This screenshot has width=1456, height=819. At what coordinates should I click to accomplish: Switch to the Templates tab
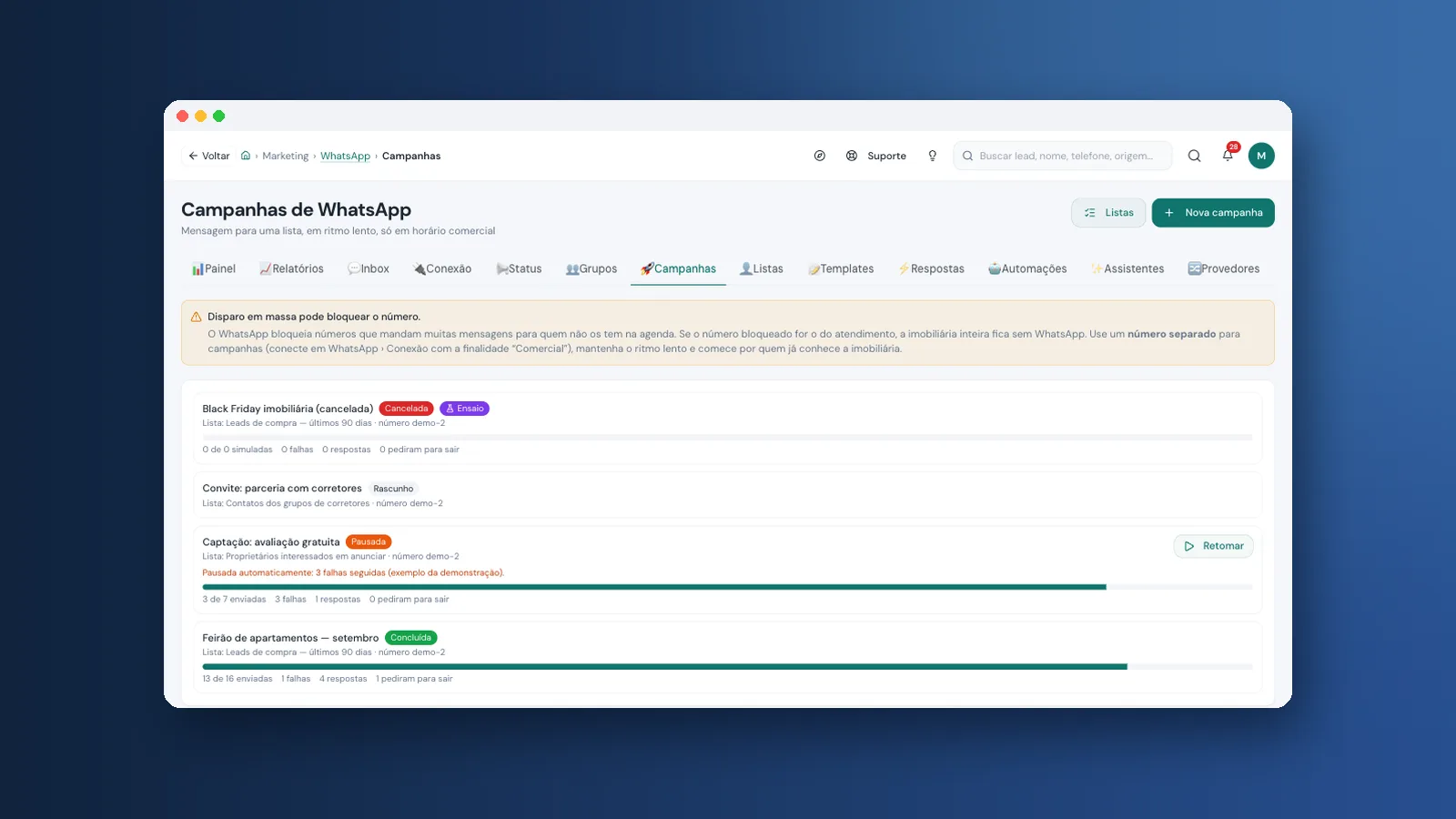pos(841,268)
